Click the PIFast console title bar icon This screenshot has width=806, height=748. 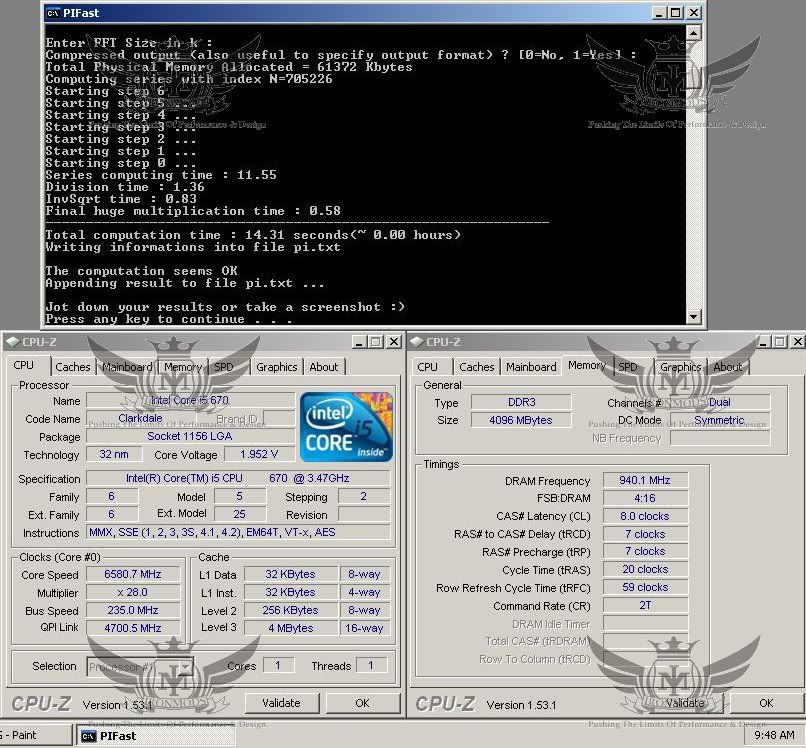tap(52, 13)
